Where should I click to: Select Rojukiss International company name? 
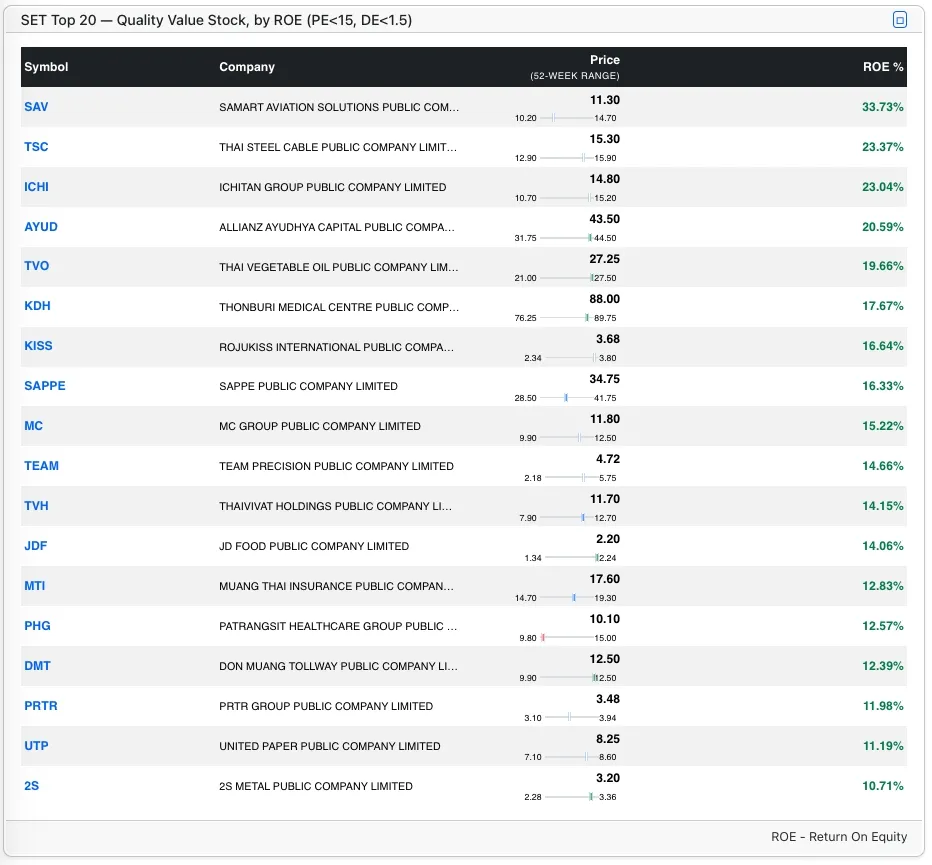[336, 347]
